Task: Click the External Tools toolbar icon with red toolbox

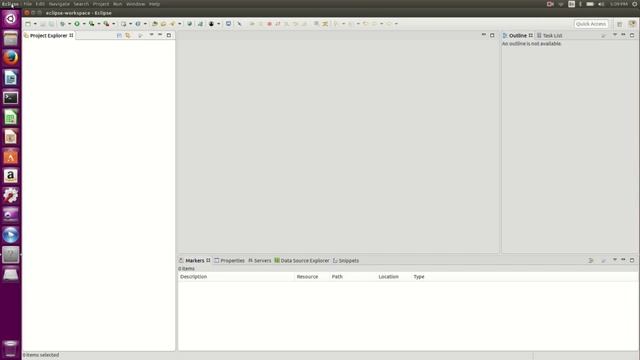Action: pyautogui.click(x=106, y=24)
